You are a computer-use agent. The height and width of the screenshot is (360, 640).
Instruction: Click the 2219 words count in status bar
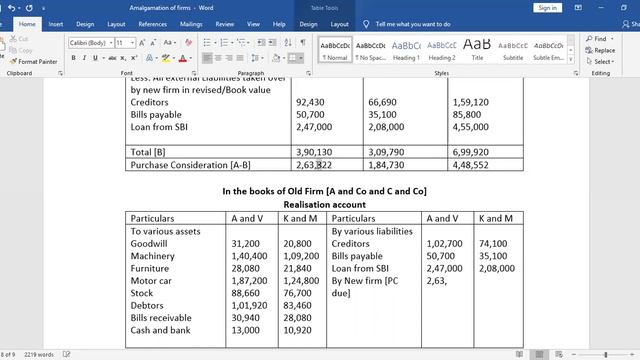(39, 354)
